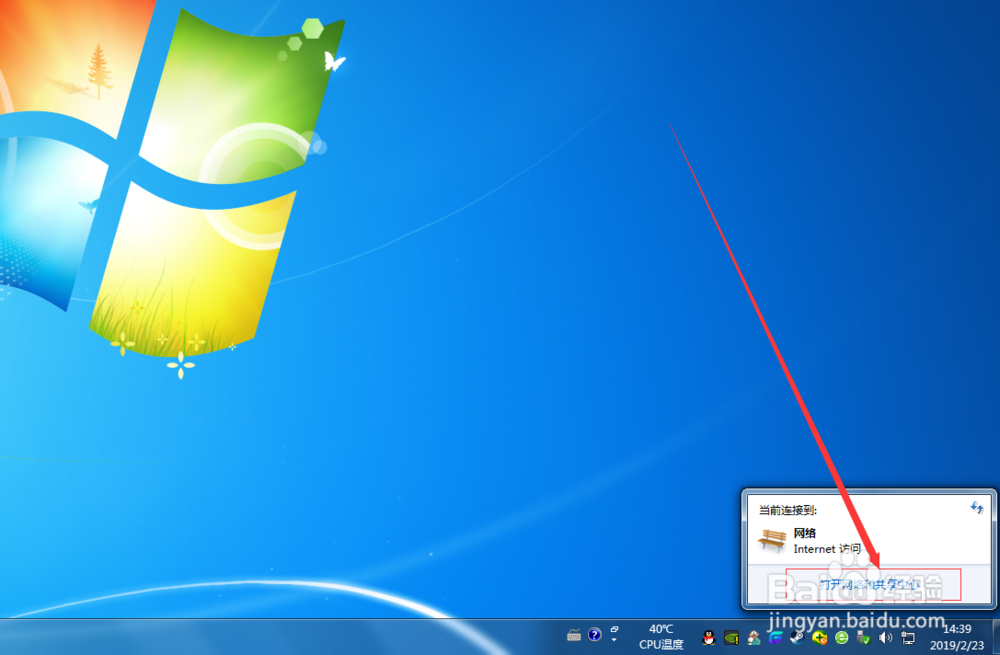This screenshot has width=1000, height=655.
Task: Click the Internet 访问 status text
Action: [827, 549]
